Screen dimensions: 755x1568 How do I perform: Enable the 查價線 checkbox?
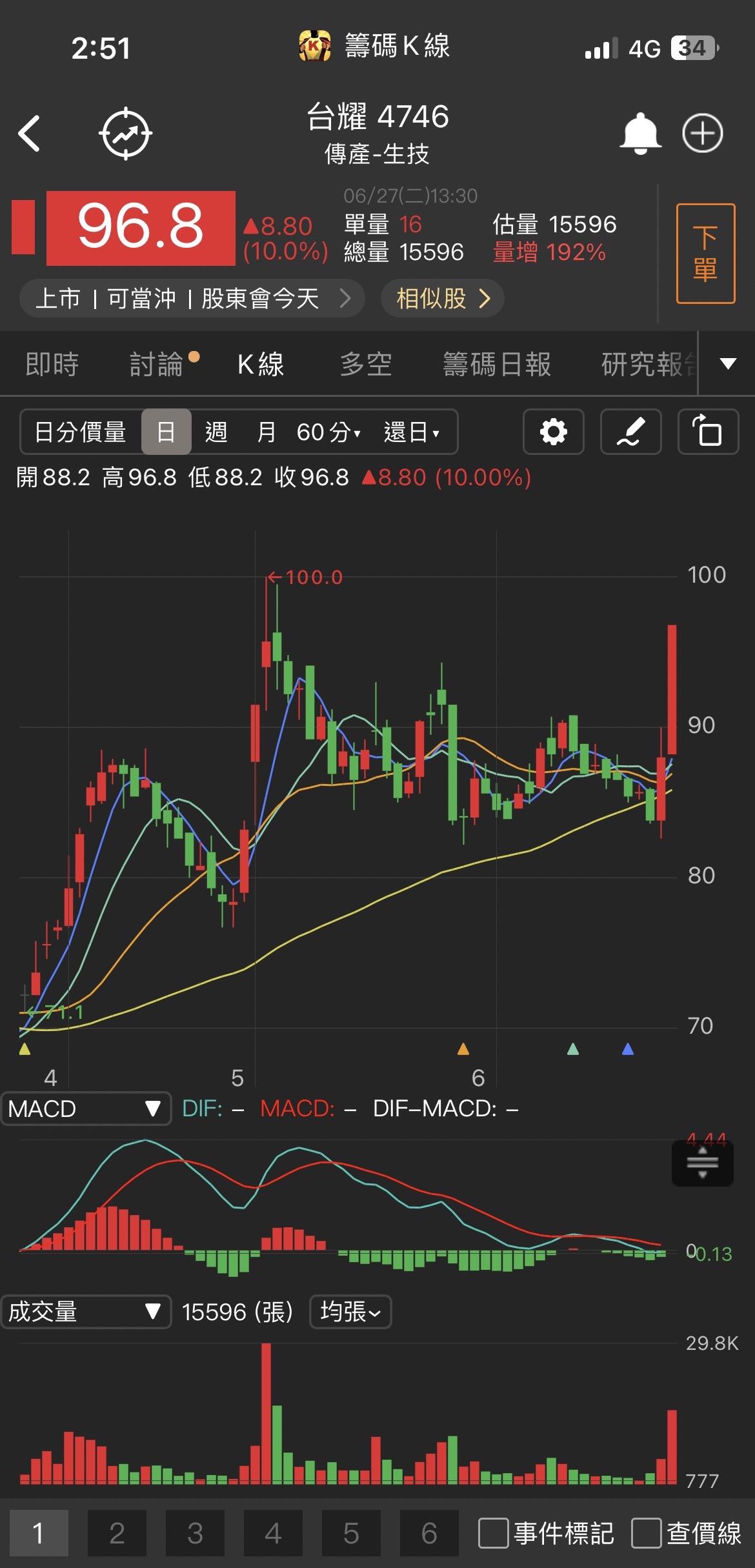click(x=646, y=1533)
